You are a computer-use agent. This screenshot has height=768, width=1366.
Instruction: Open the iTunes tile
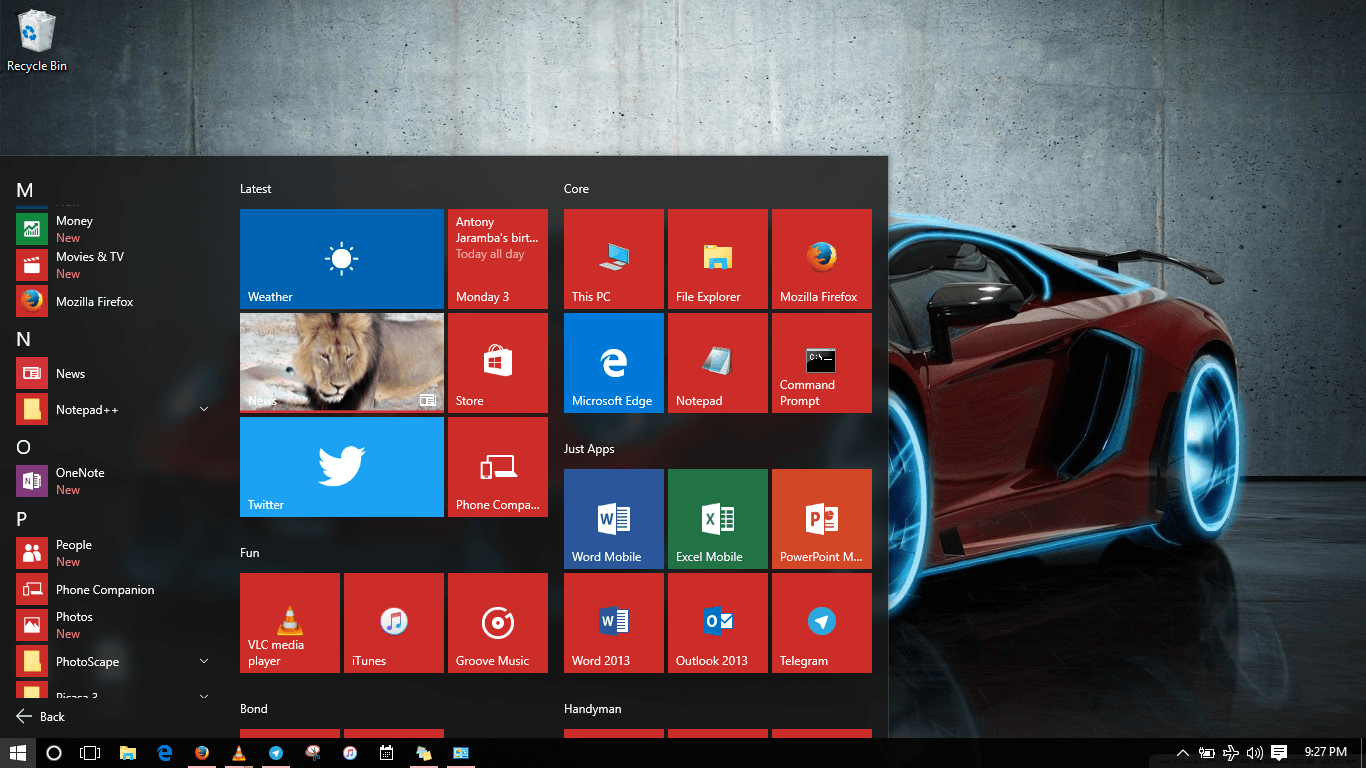(x=394, y=623)
